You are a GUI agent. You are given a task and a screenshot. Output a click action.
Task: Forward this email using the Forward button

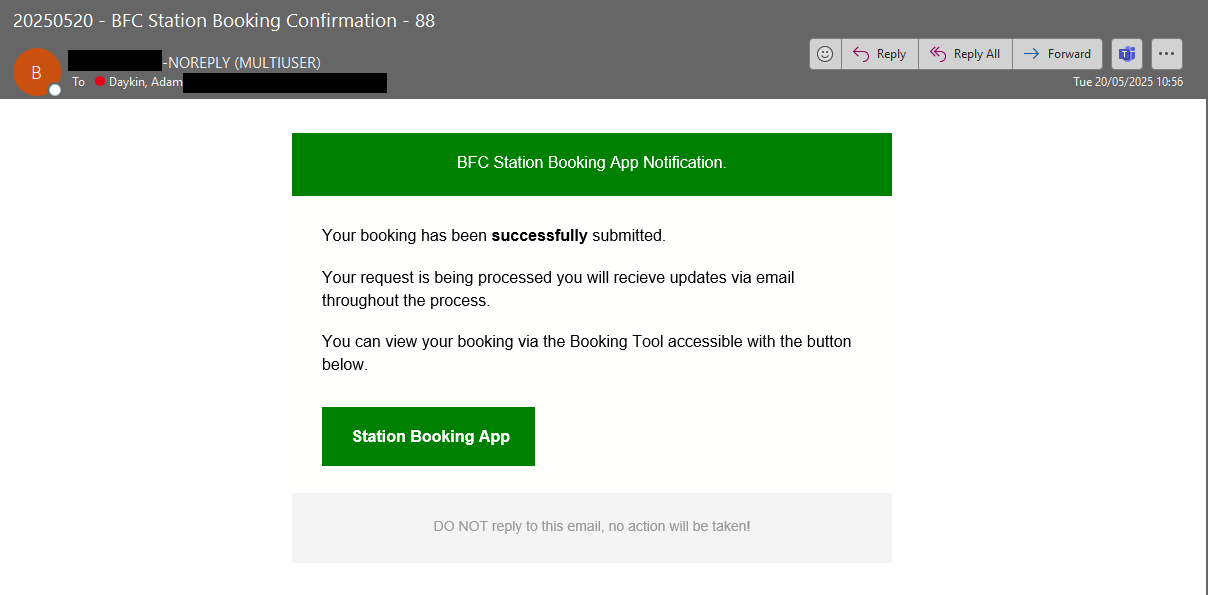click(1057, 54)
